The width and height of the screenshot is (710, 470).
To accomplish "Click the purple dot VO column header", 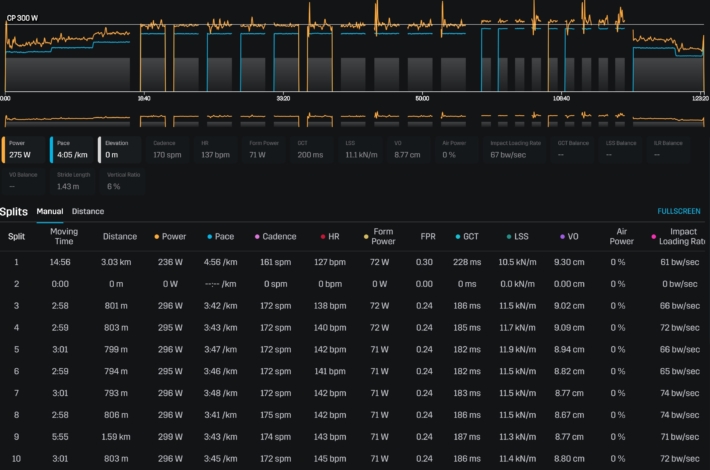I will (569, 237).
